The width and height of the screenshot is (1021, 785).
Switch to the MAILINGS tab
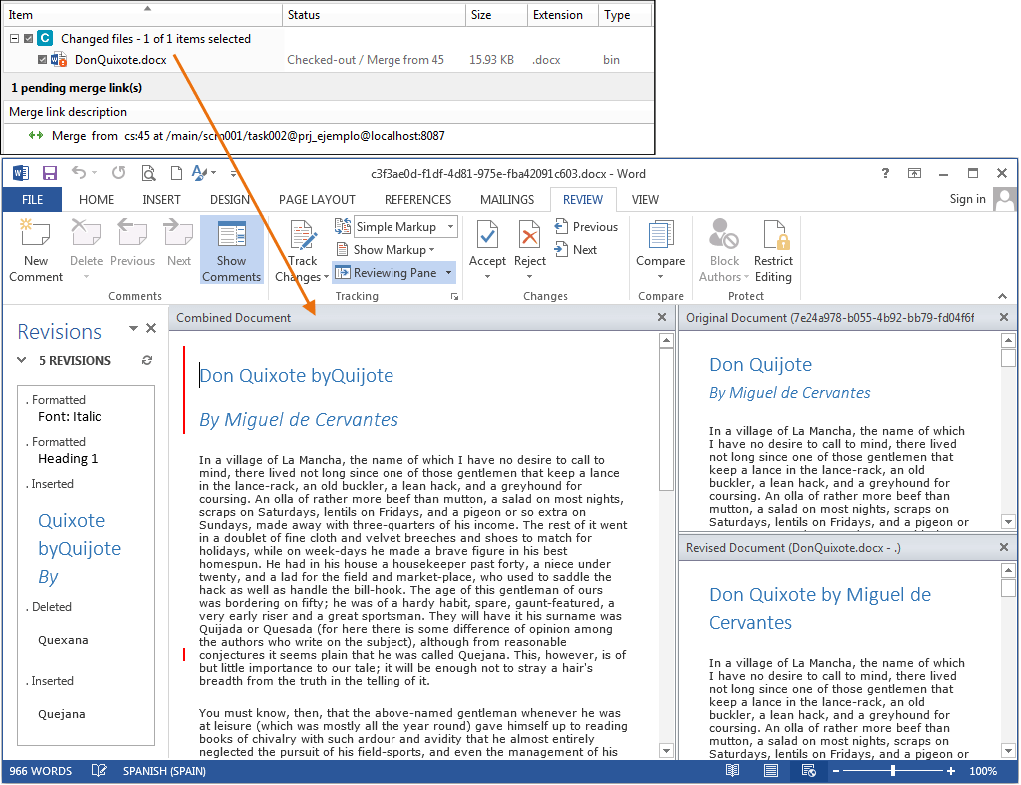pyautogui.click(x=507, y=200)
